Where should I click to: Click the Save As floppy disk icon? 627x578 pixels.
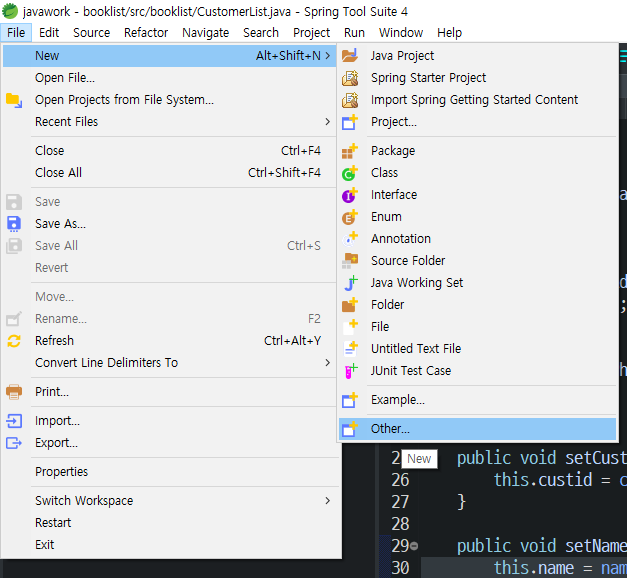click(x=14, y=224)
